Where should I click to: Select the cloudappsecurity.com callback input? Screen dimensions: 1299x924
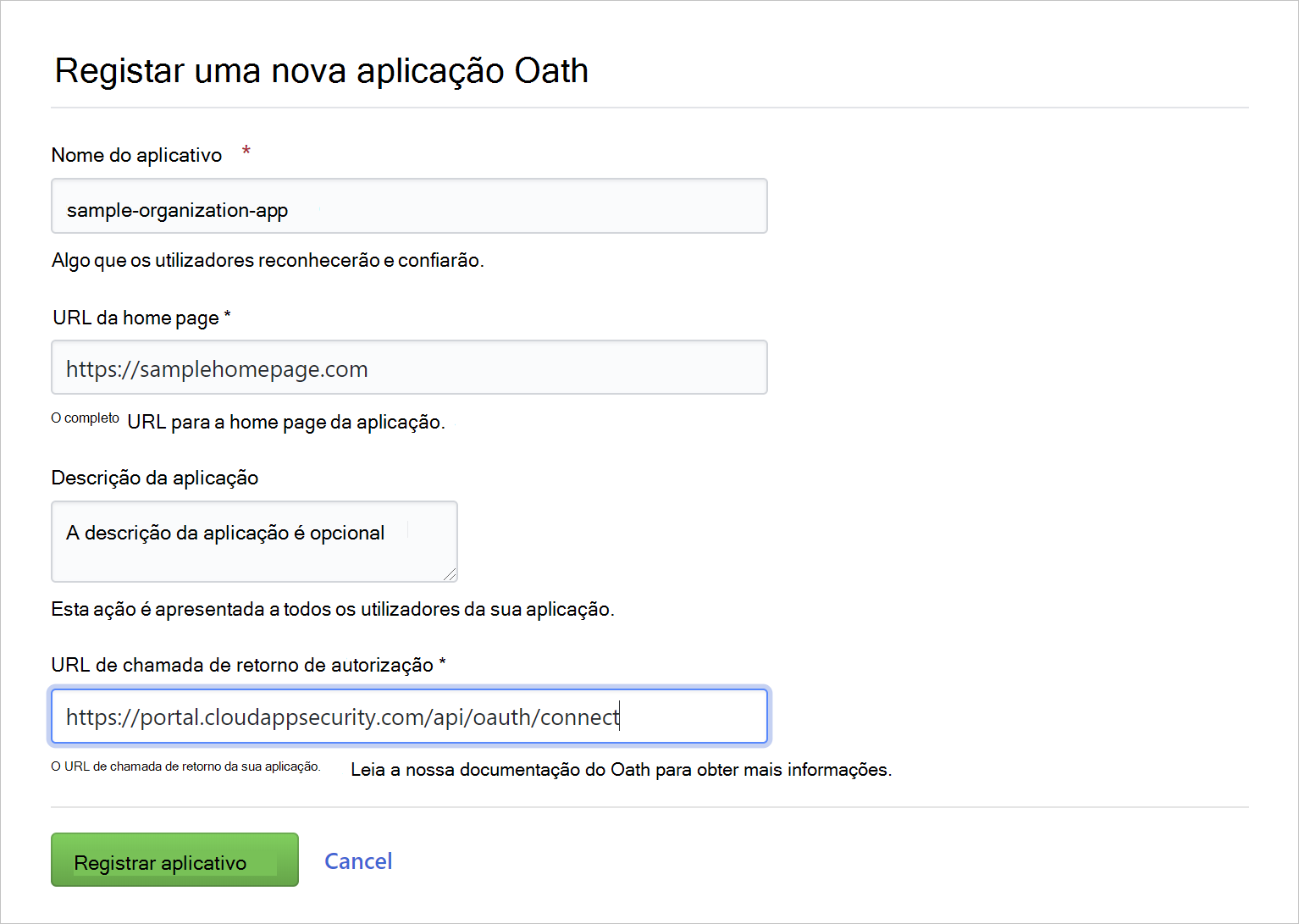pyautogui.click(x=409, y=716)
